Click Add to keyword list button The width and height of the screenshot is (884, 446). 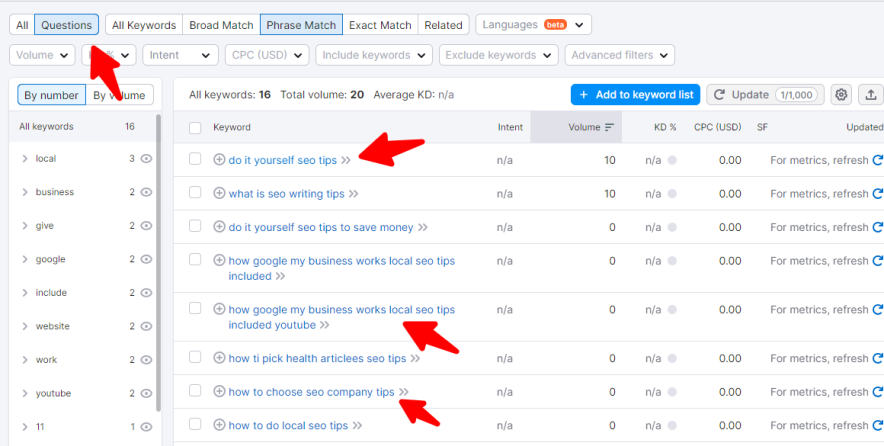click(635, 95)
